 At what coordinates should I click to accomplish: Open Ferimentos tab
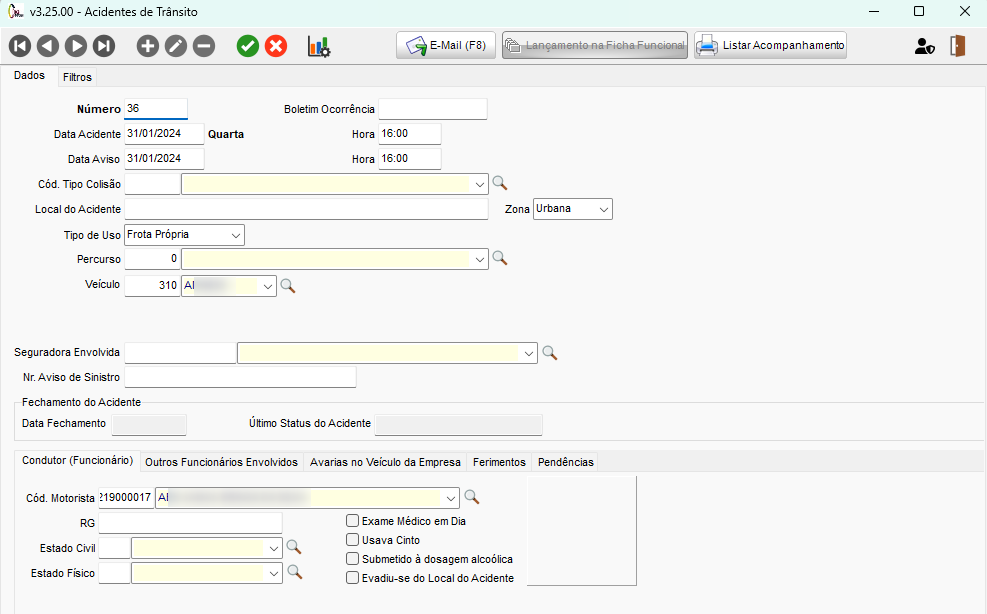coord(499,462)
